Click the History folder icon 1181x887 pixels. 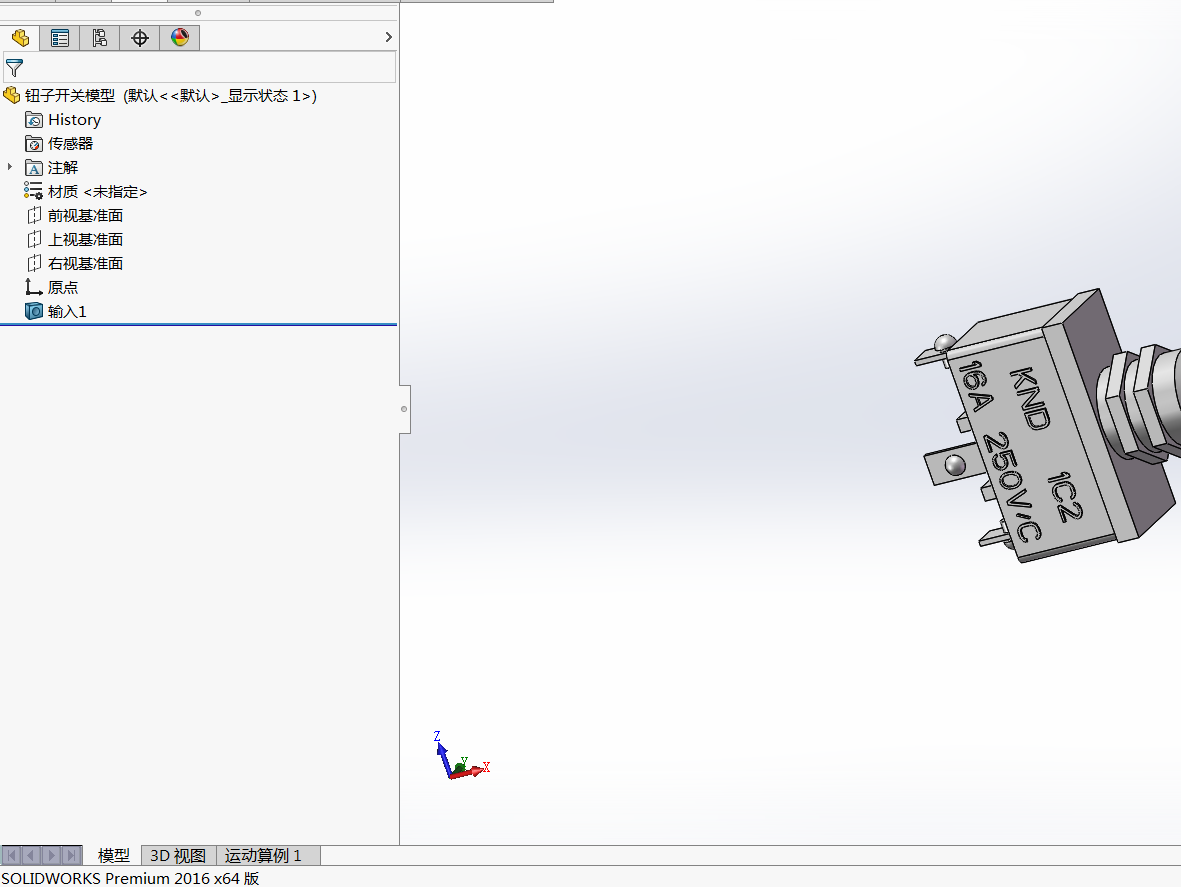coord(34,120)
